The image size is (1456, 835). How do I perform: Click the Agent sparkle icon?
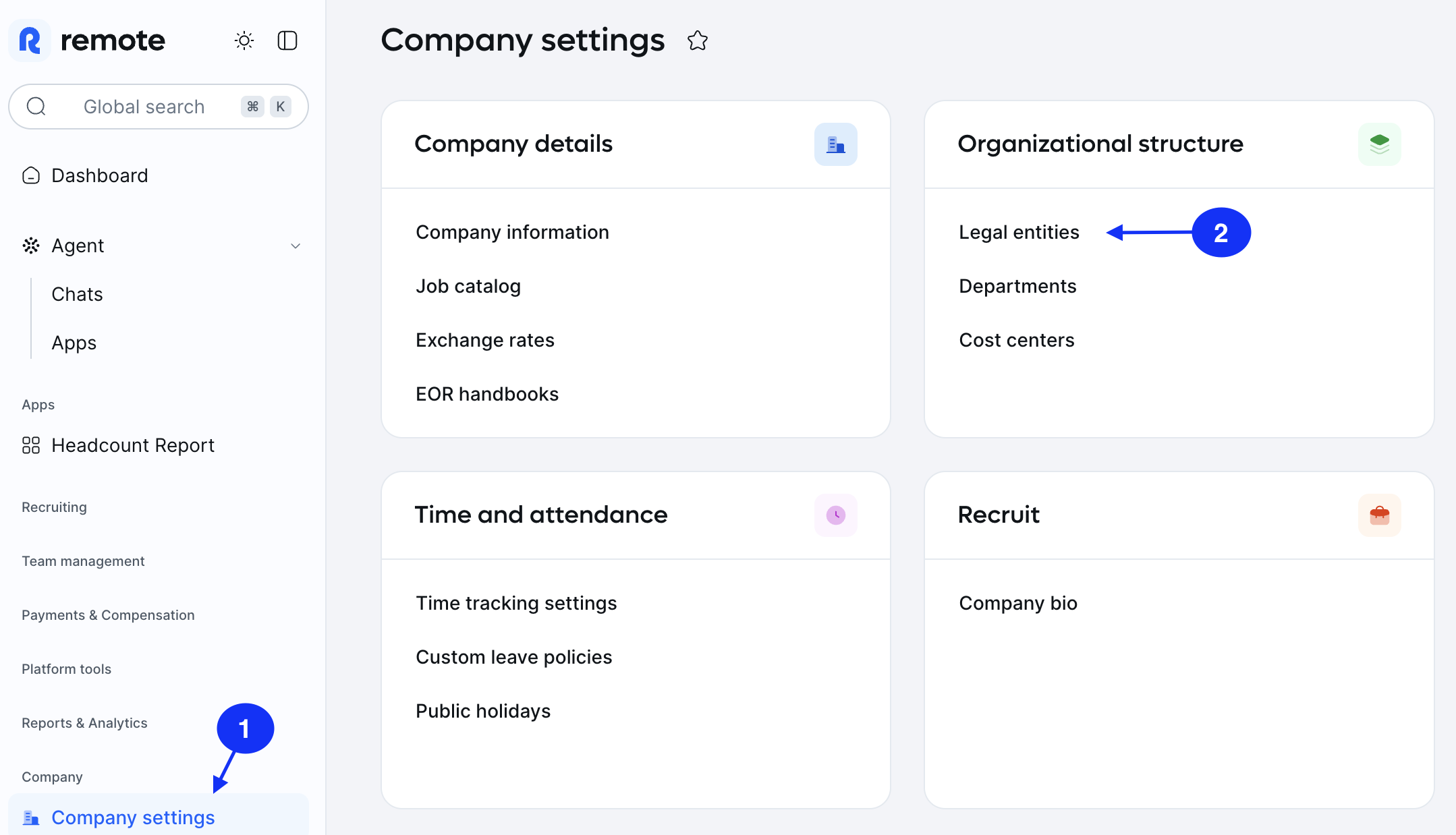(x=31, y=246)
